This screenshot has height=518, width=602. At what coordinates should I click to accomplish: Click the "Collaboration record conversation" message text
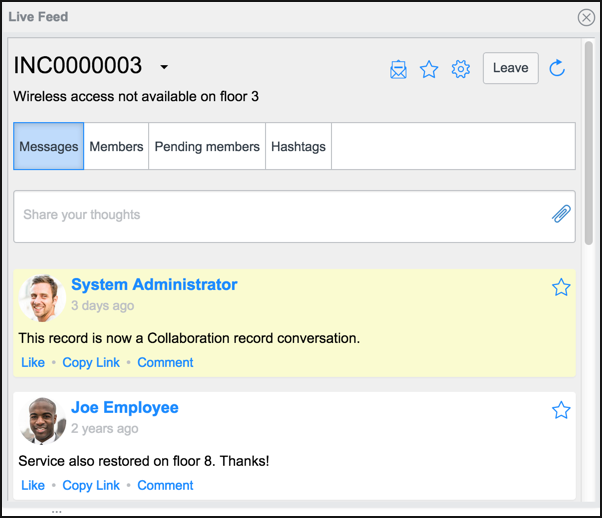189,338
